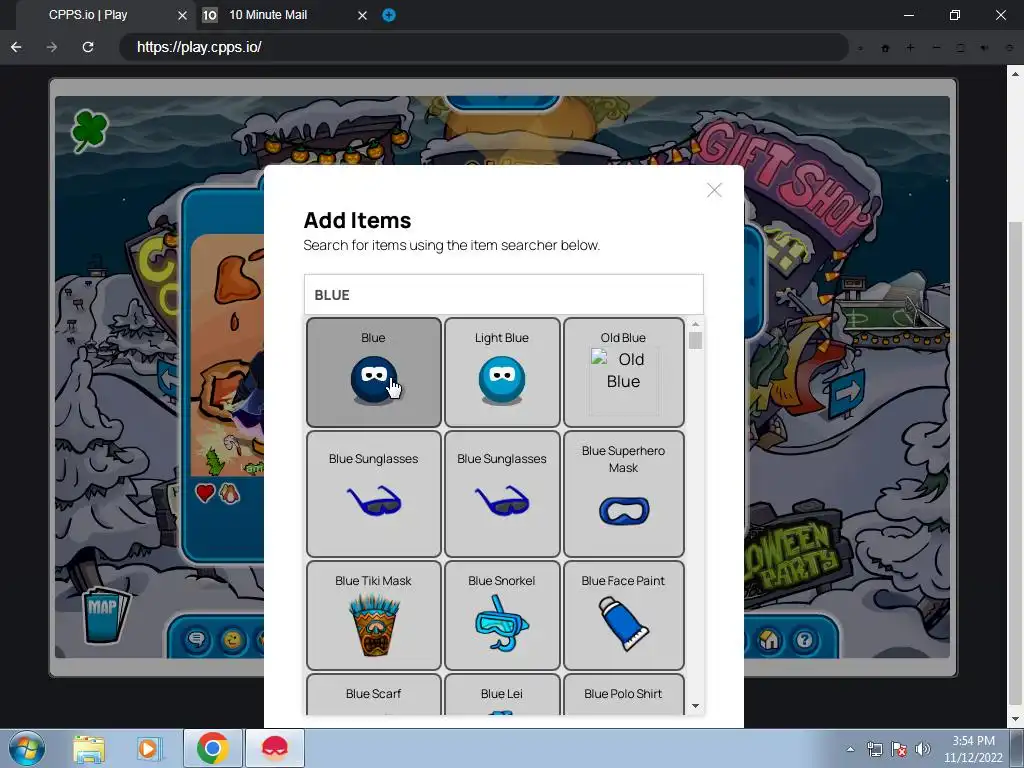Select the Blue Polo Shirt item
The height and width of the screenshot is (768, 1024).
coord(623,694)
